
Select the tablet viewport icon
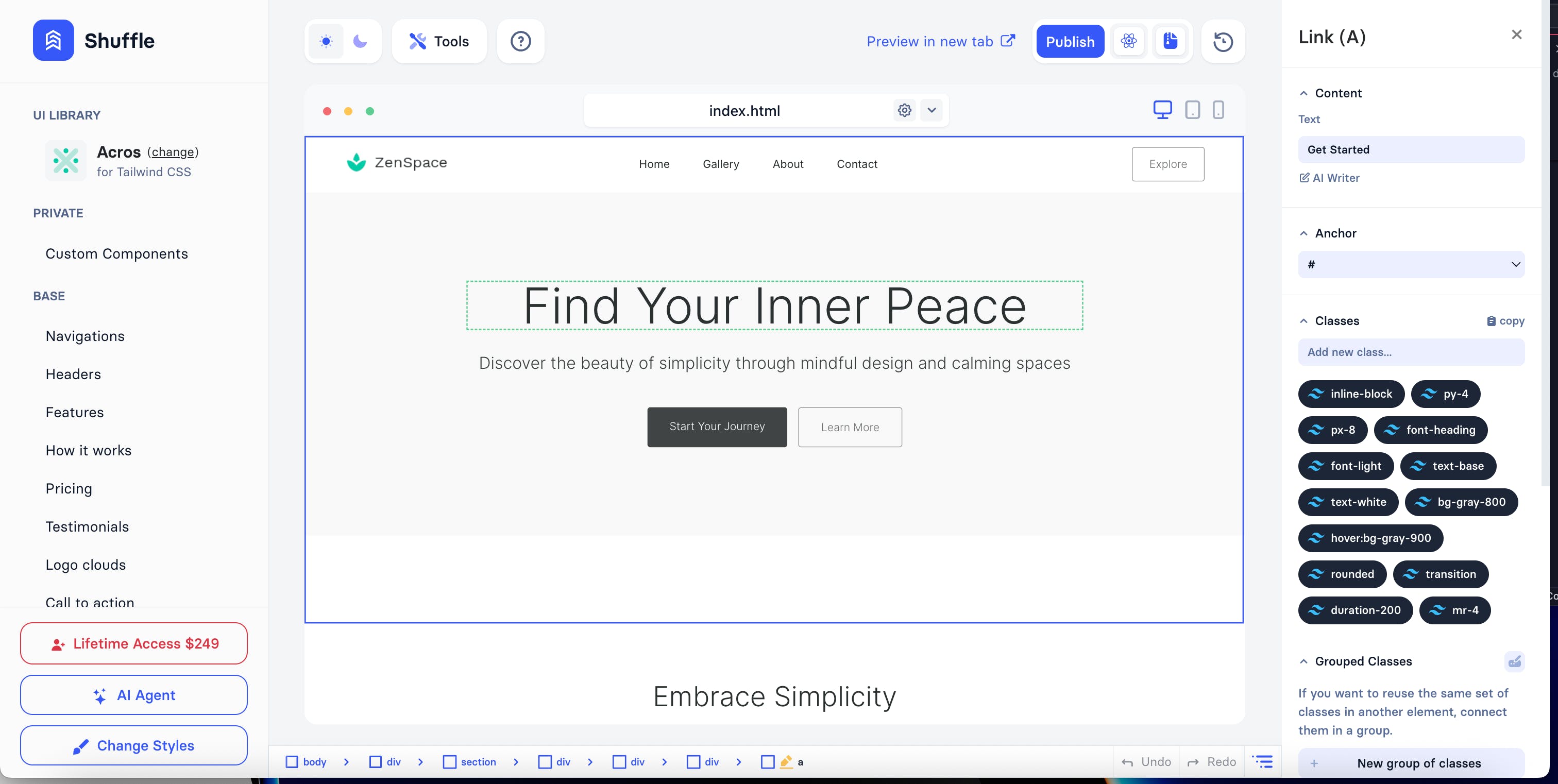tap(1192, 109)
